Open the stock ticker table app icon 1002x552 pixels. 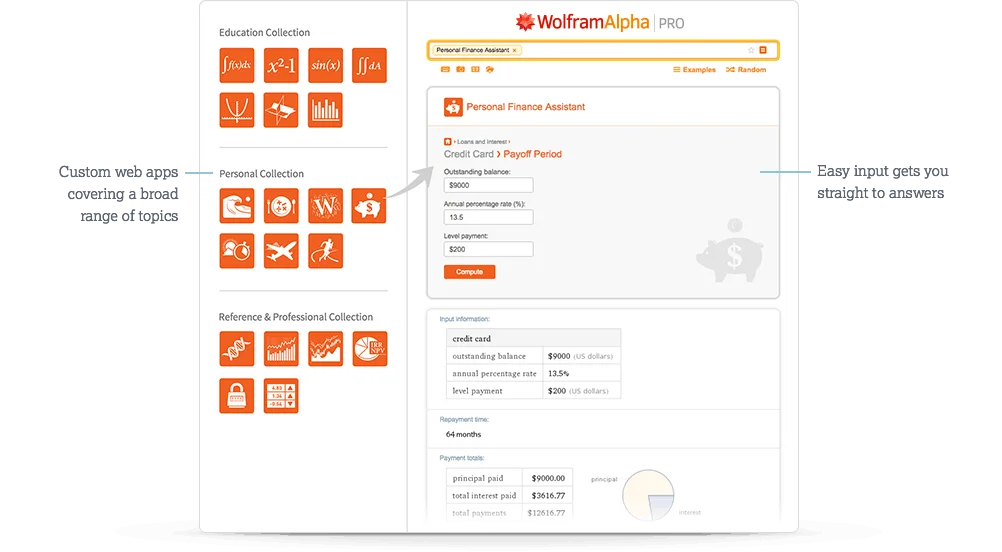pyautogui.click(x=281, y=396)
